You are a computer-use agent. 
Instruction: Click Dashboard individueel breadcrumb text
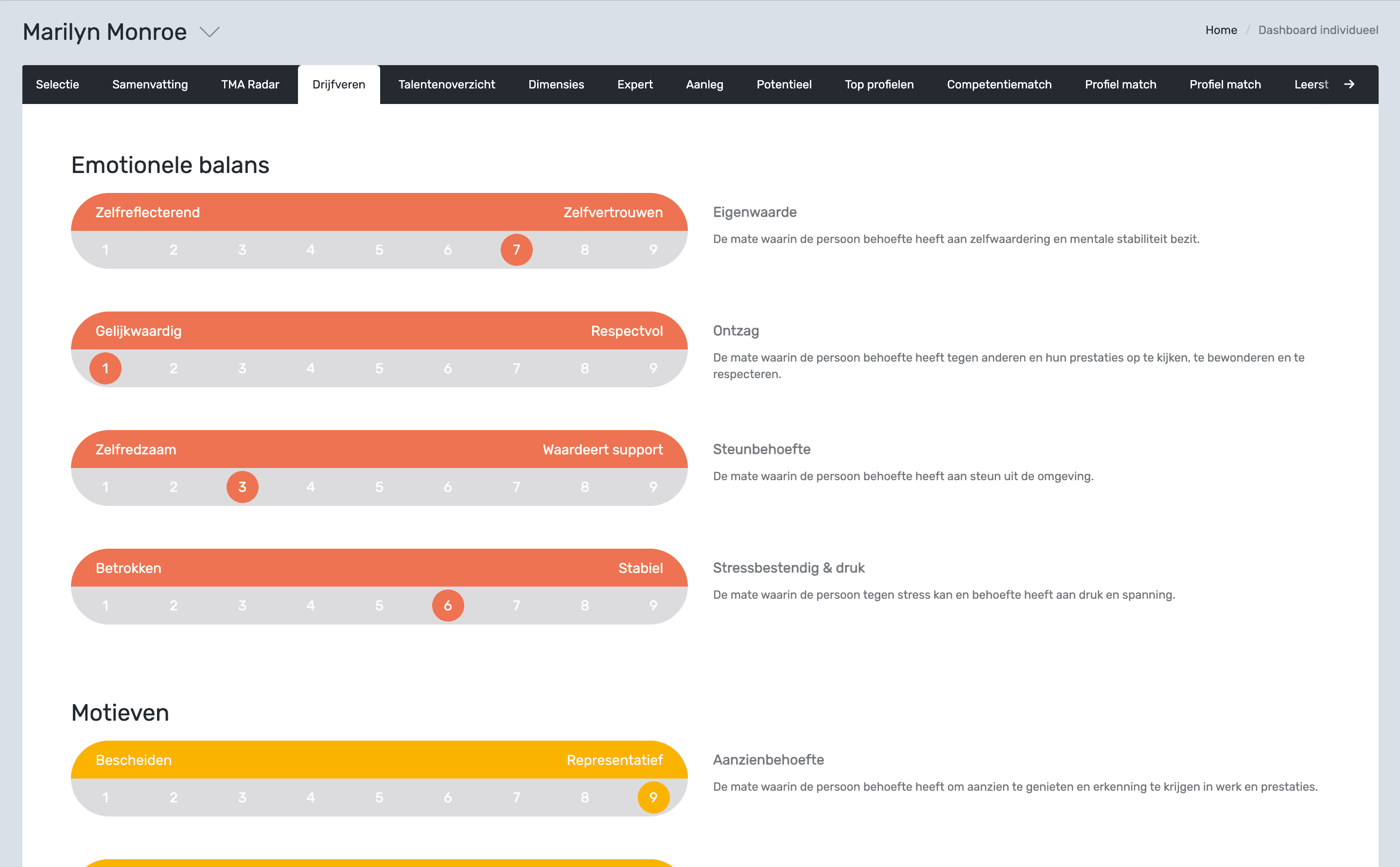(1317, 30)
